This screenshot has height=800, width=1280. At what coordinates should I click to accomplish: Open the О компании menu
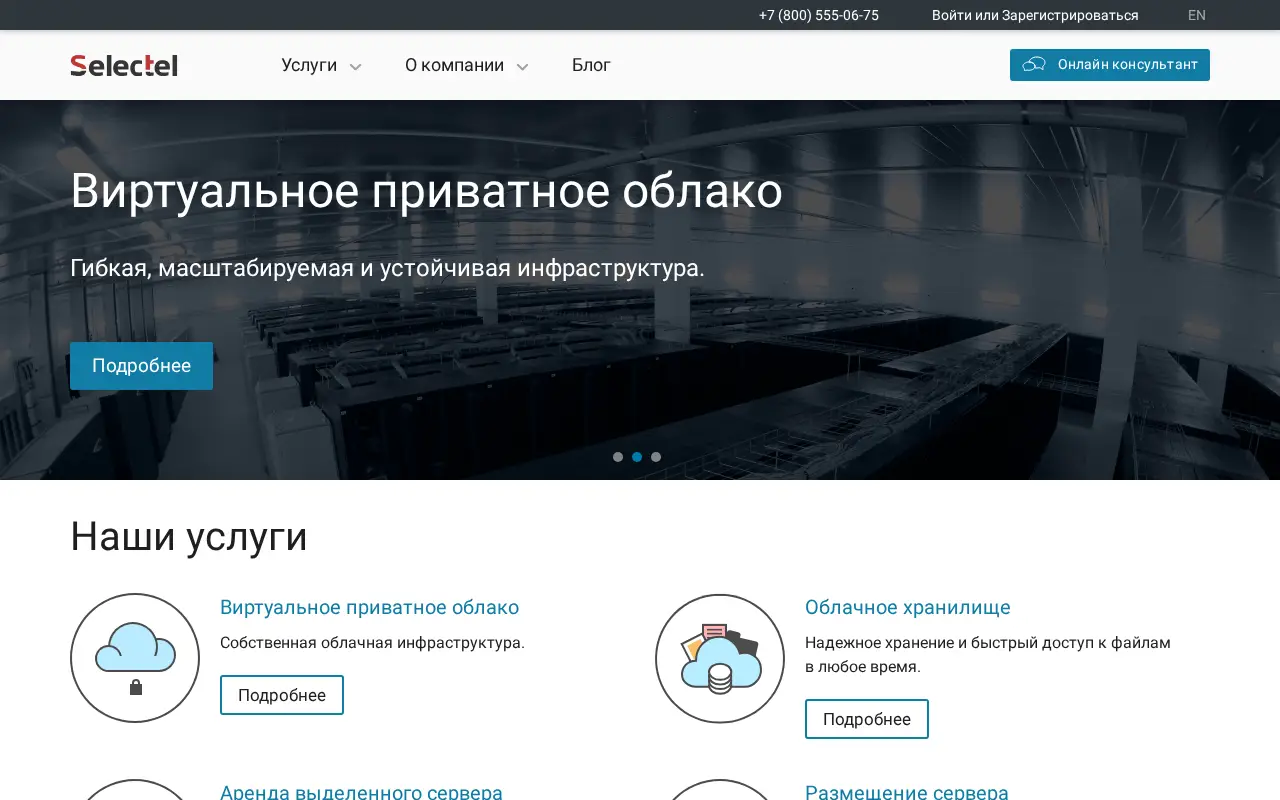click(x=454, y=65)
